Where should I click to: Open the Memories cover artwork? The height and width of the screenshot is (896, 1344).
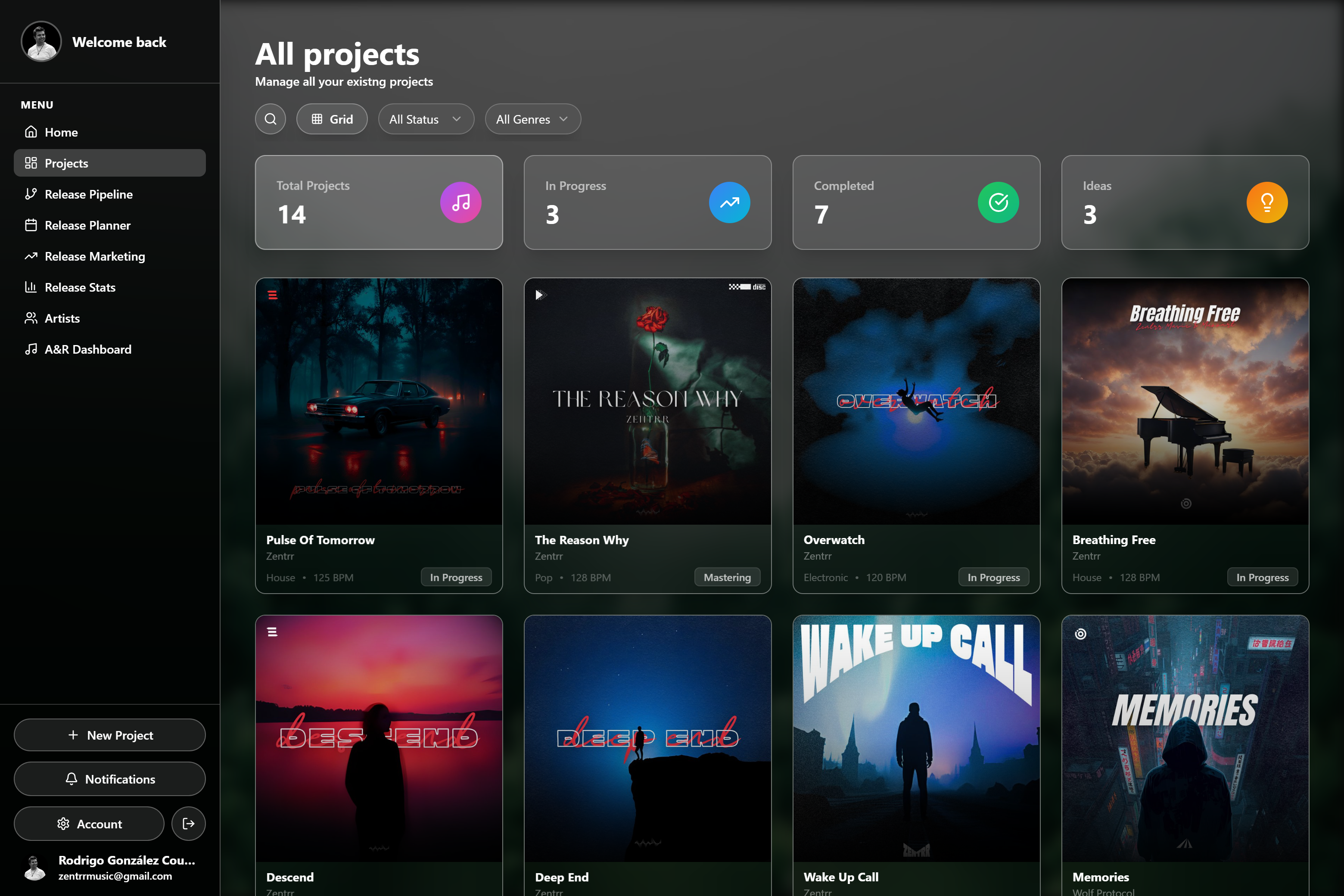[1185, 738]
